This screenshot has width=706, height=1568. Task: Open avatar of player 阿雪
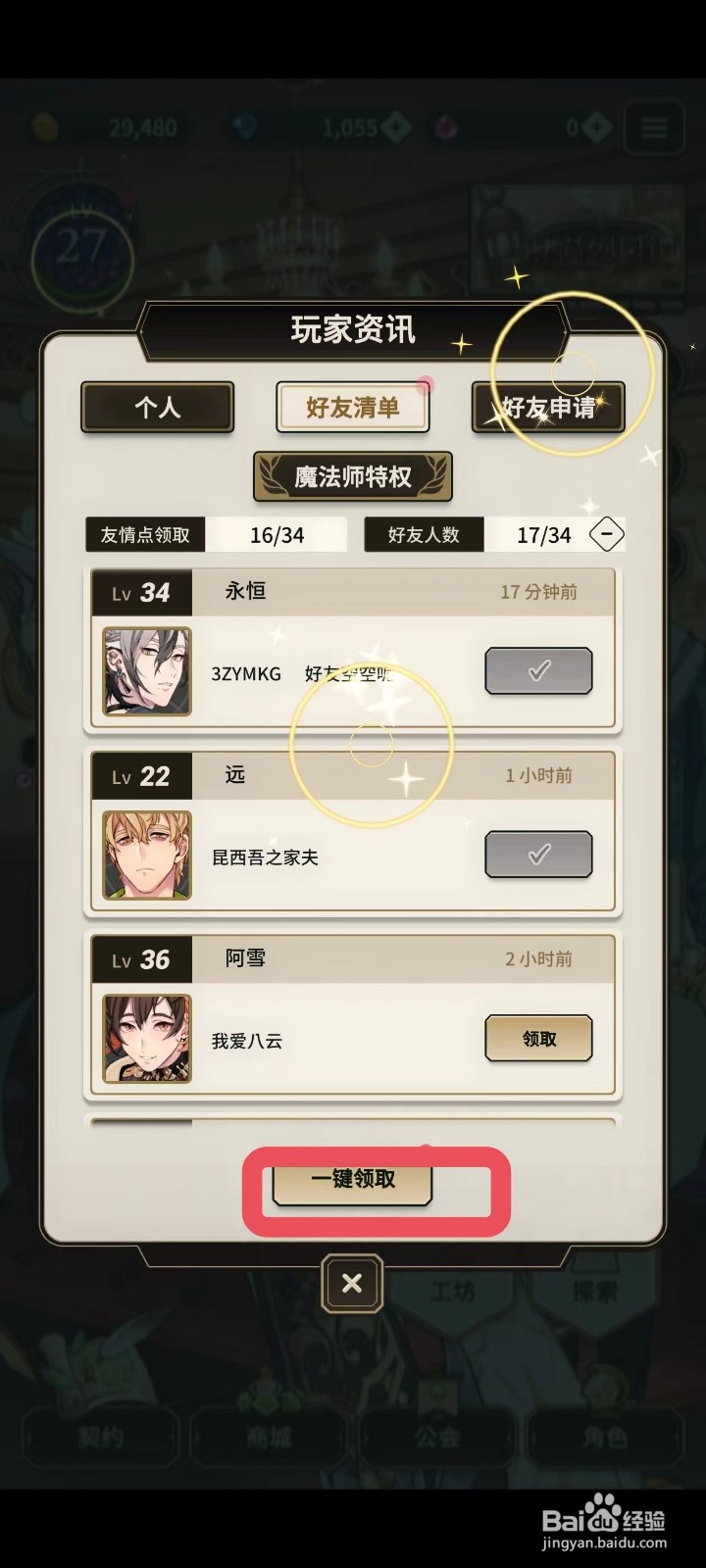click(147, 1039)
